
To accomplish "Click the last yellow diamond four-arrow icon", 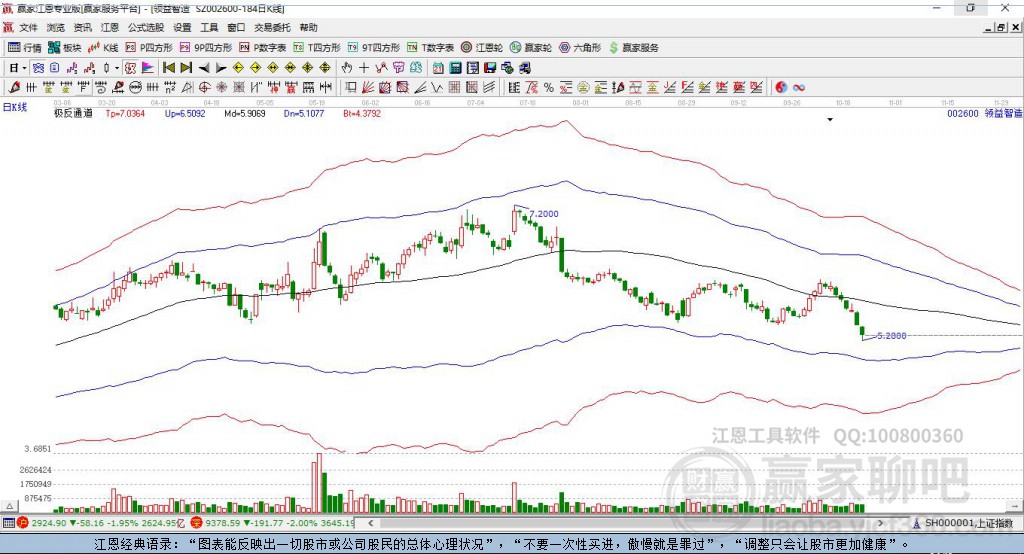I will [x=325, y=68].
